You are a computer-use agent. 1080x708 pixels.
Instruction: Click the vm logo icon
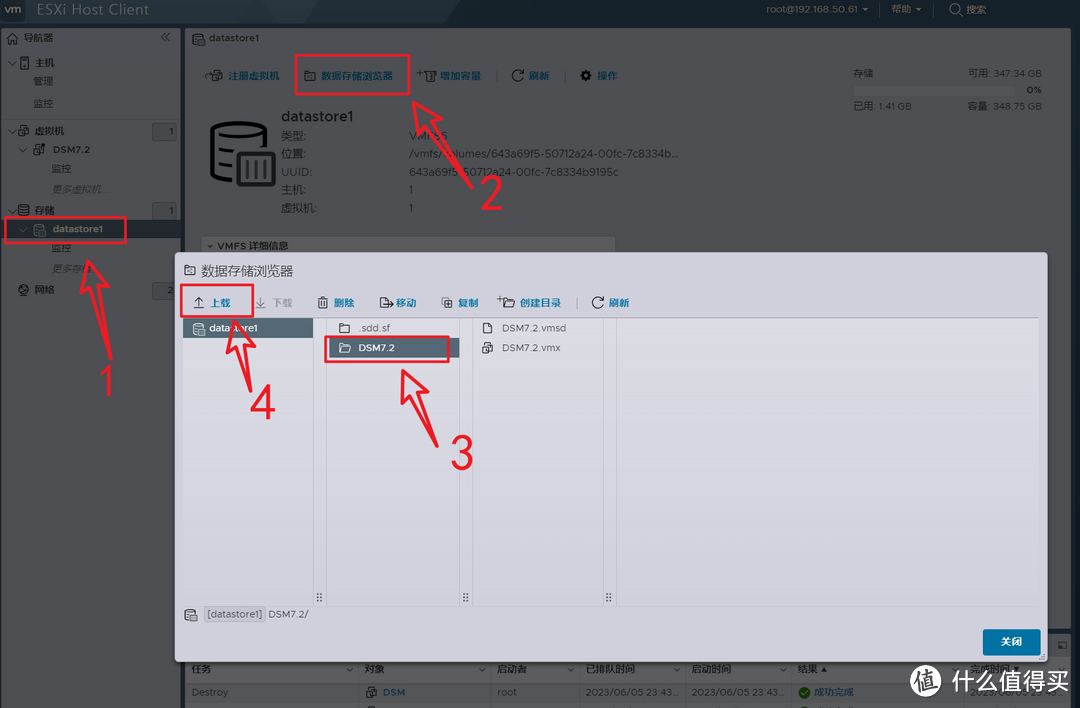(x=12, y=10)
